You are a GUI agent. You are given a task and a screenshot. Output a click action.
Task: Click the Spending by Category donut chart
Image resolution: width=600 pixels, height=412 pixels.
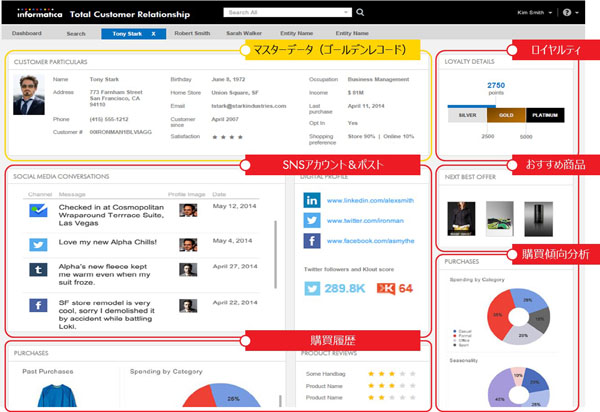click(518, 317)
